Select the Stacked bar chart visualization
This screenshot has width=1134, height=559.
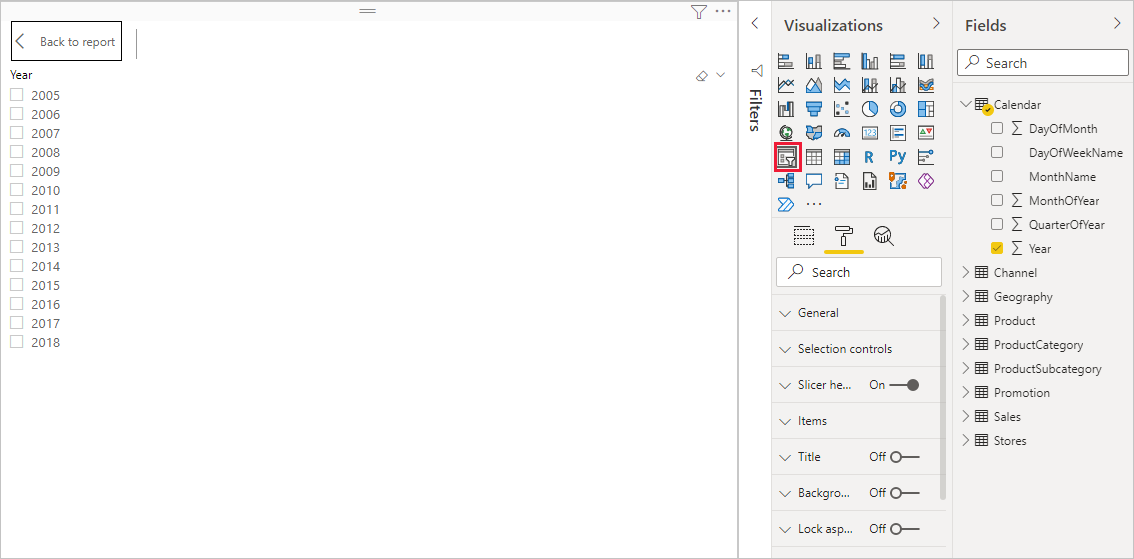pyautogui.click(x=786, y=61)
